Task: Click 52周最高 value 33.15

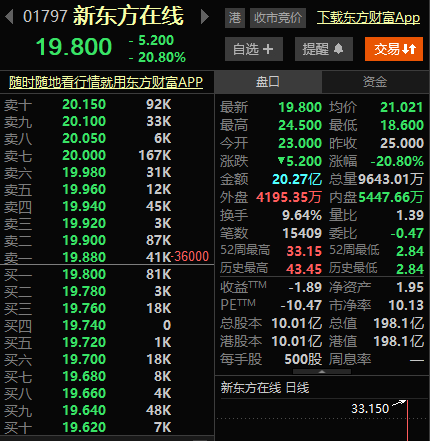Action: tap(304, 251)
